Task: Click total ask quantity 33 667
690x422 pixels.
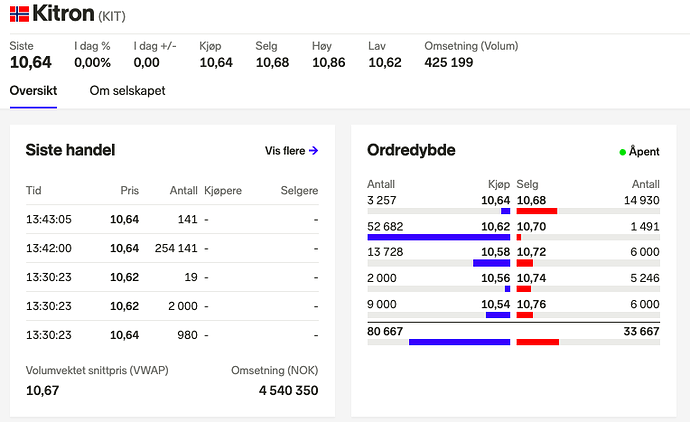Action: [x=642, y=331]
